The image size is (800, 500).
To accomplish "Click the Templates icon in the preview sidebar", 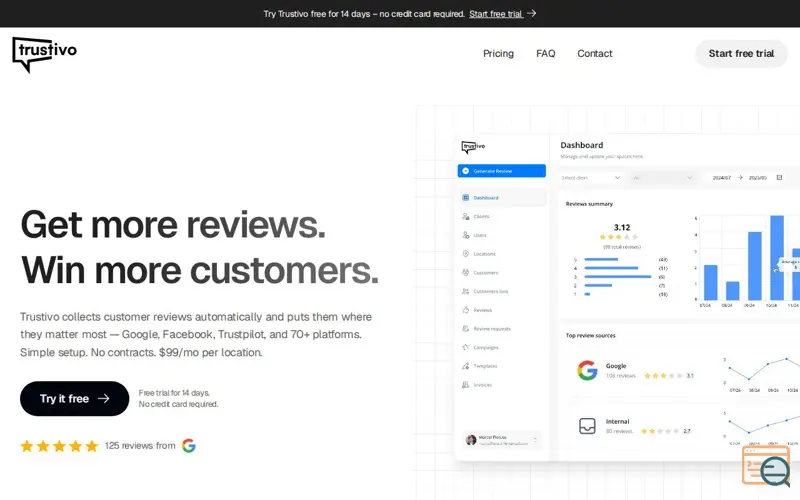I will pyautogui.click(x=465, y=366).
